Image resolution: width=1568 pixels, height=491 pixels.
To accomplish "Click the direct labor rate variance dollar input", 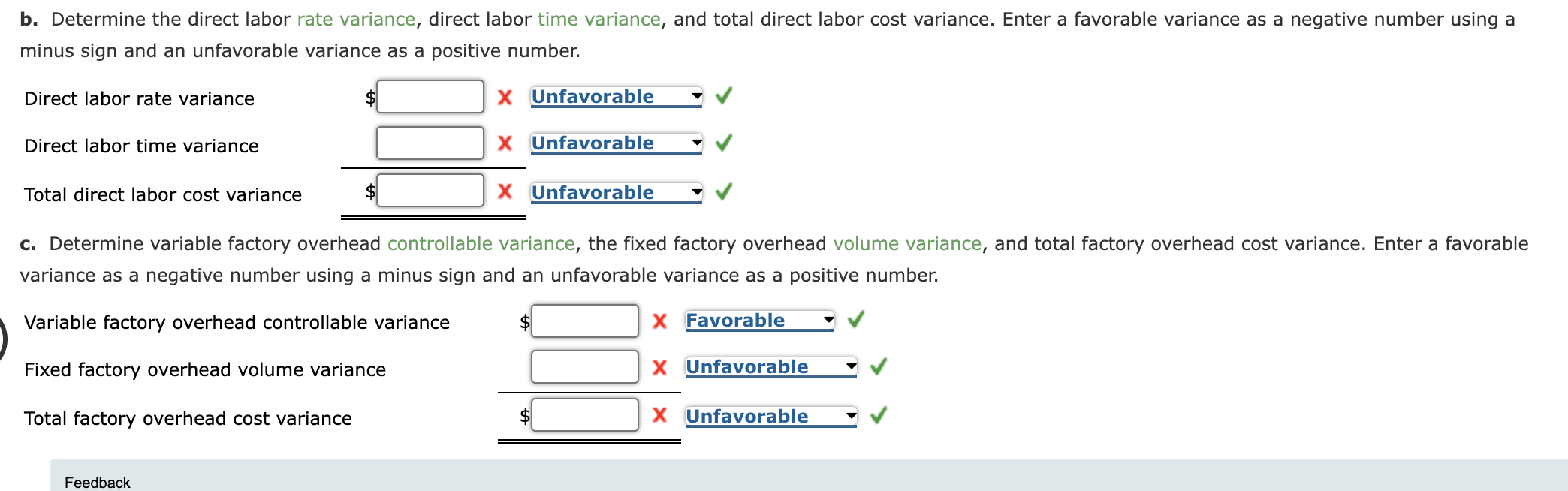I will point(430,96).
